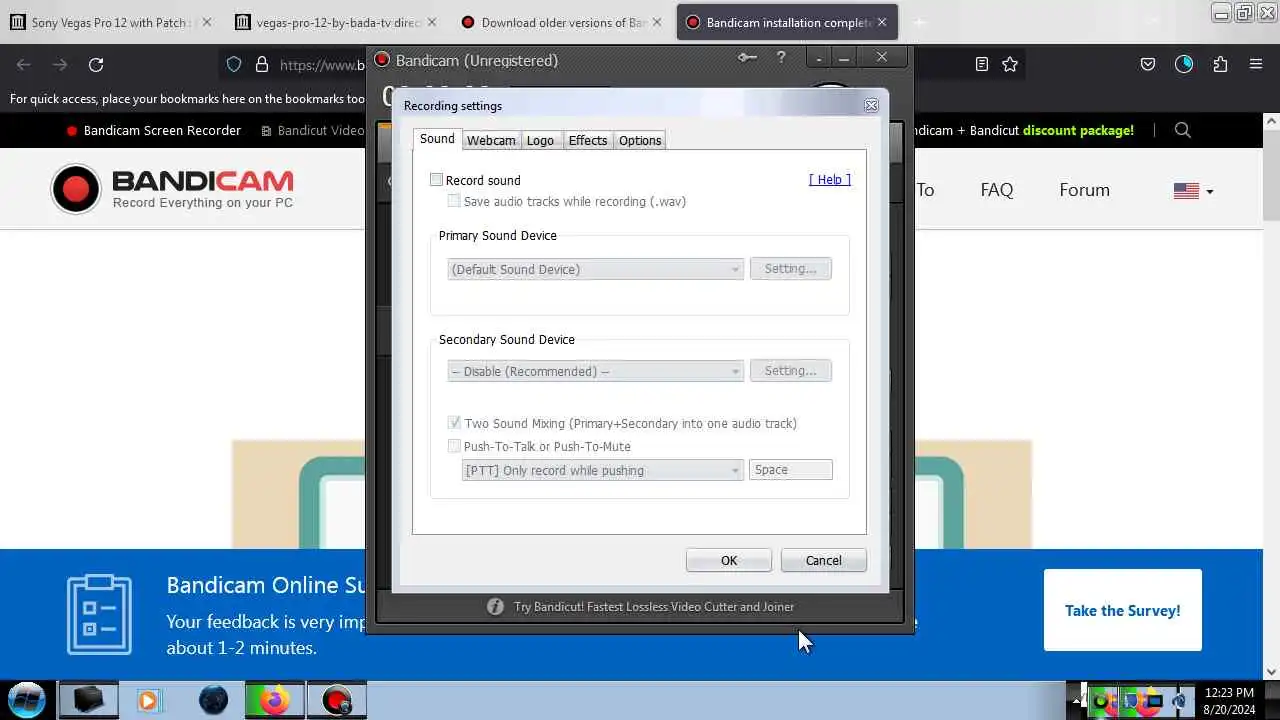The image size is (1280, 720).
Task: Open Forum link in site navigation
Action: coord(1085,190)
